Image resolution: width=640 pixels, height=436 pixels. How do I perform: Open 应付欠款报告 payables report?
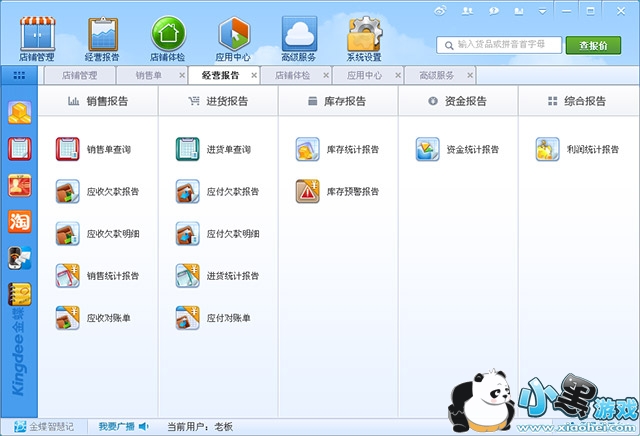pos(217,191)
